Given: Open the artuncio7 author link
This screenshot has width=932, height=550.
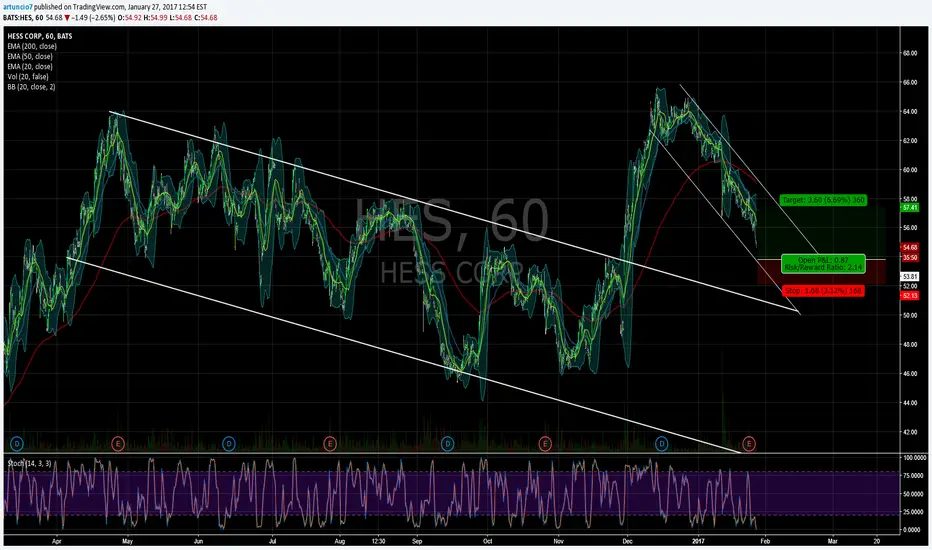Looking at the screenshot, I should click(x=17, y=7).
